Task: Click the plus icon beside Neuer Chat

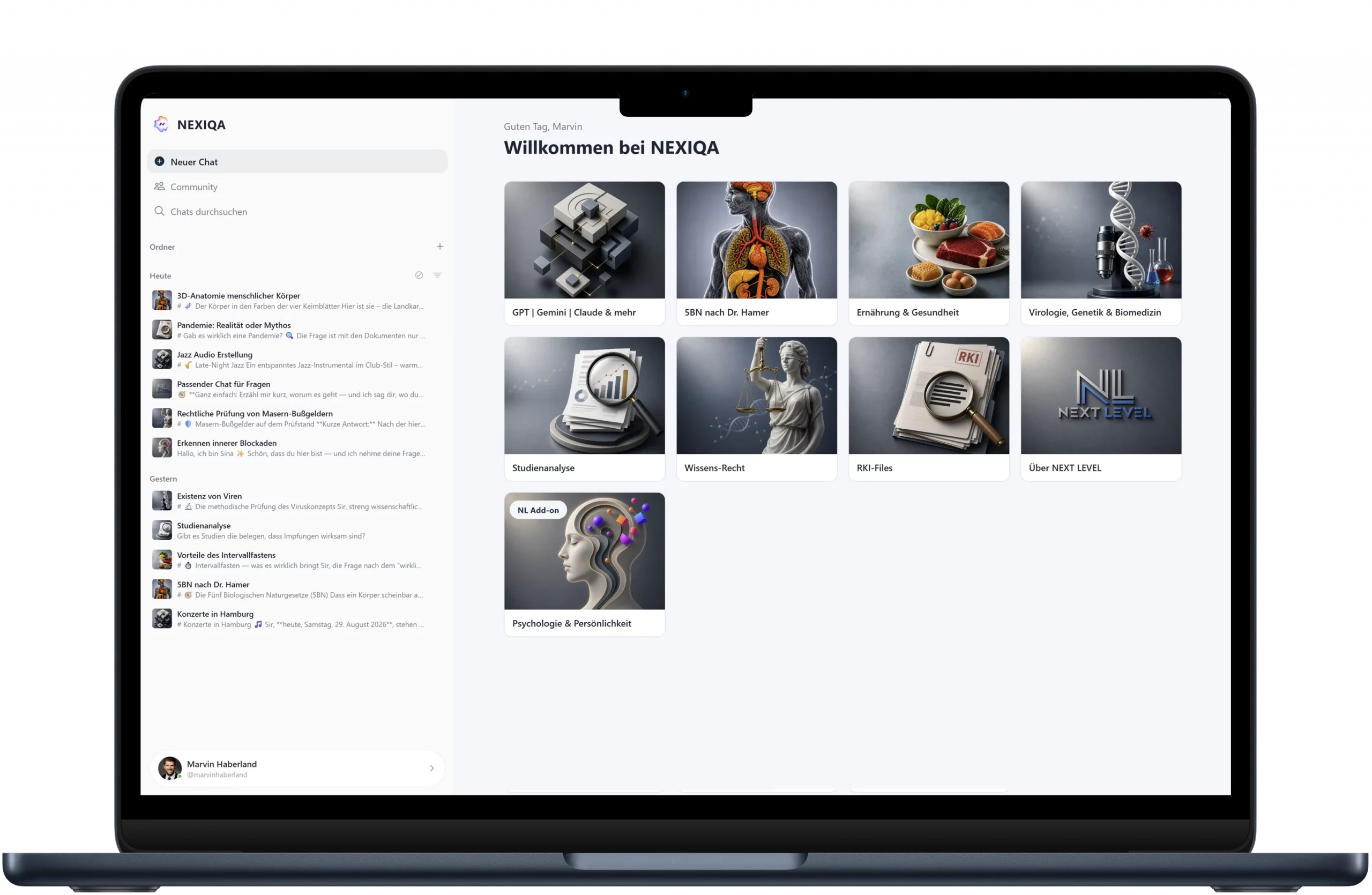Action: 160,161
